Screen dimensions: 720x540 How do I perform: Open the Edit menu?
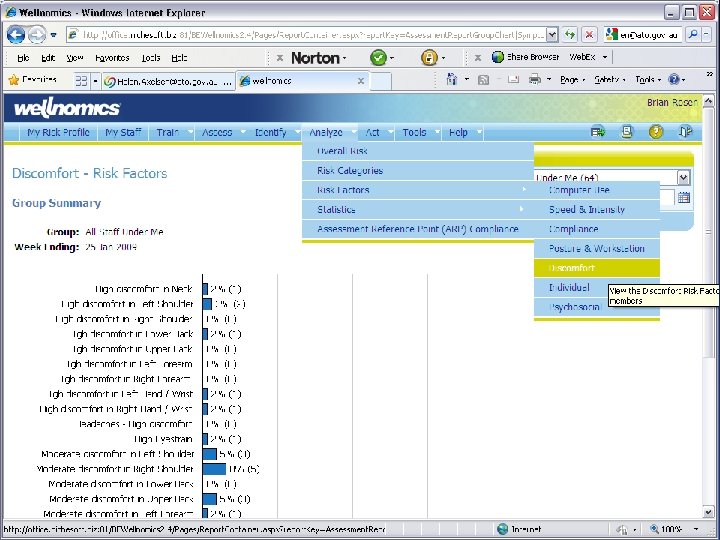(48, 58)
